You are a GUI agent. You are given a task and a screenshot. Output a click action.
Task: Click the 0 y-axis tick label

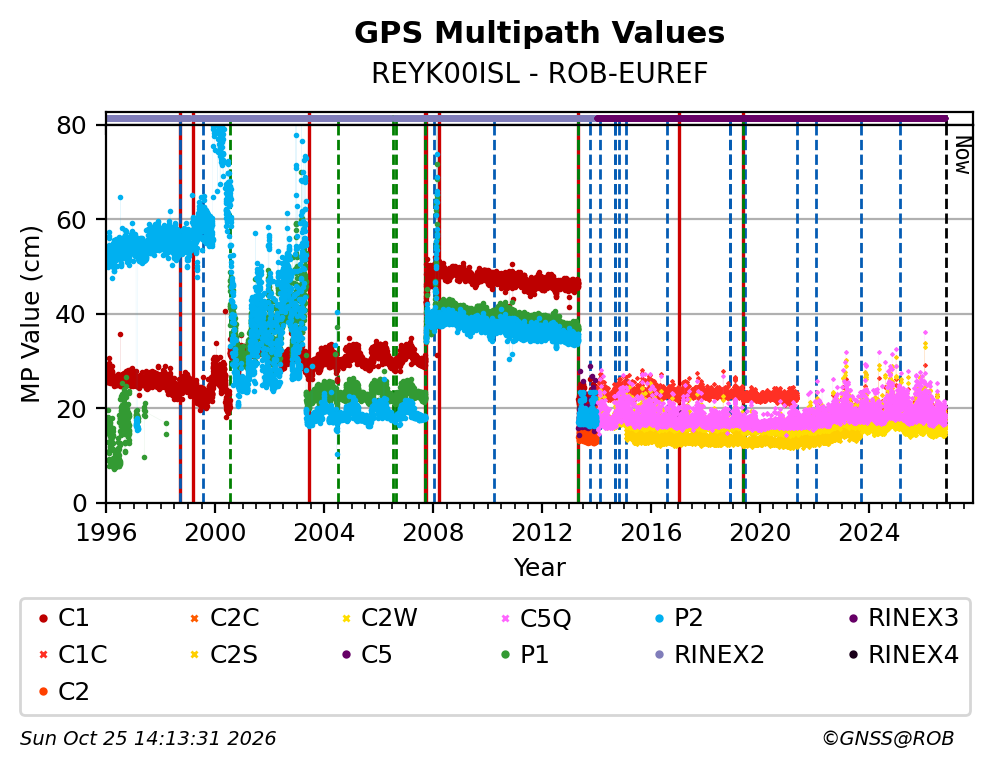click(80, 503)
